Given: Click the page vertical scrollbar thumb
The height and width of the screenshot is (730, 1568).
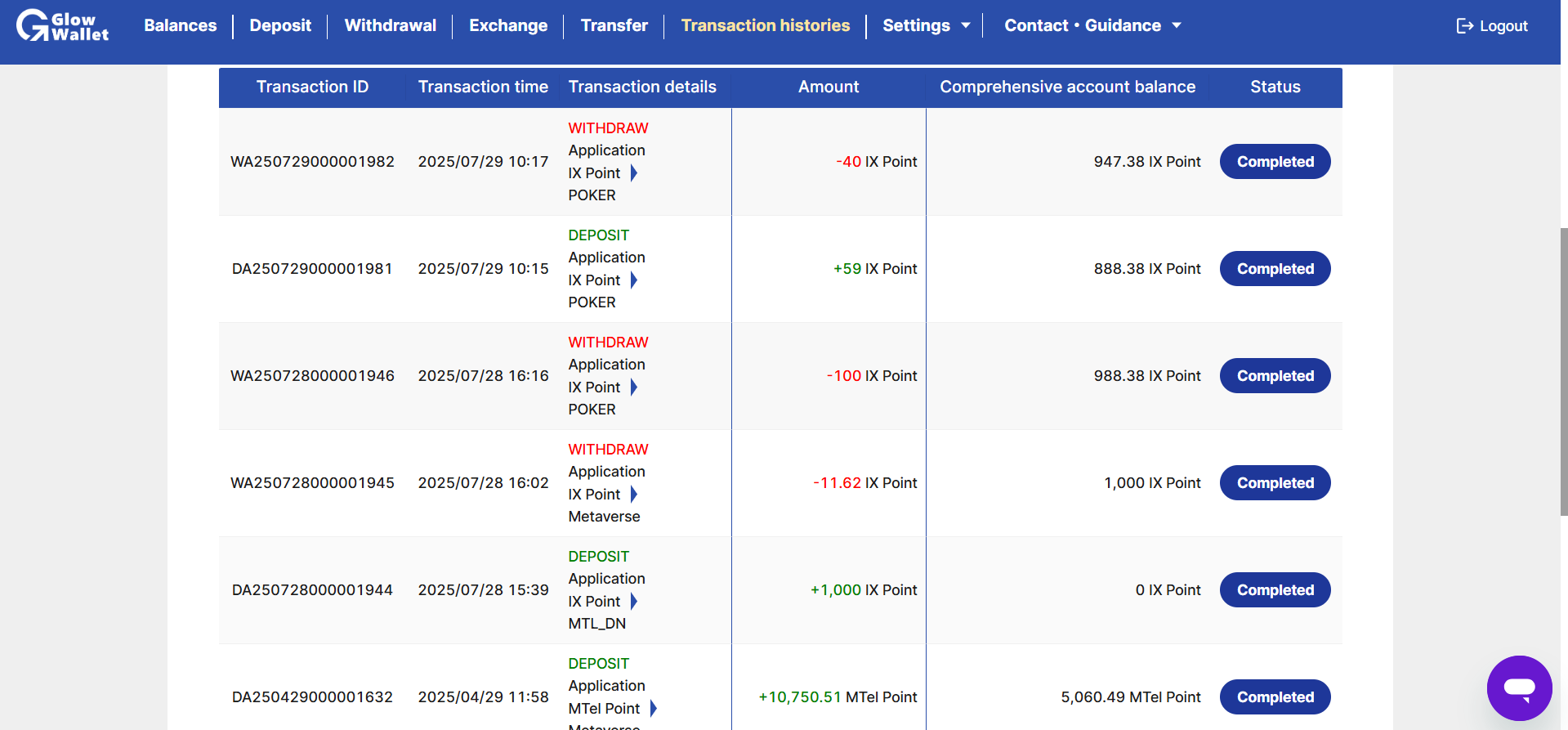Looking at the screenshot, I should (x=1564, y=372).
